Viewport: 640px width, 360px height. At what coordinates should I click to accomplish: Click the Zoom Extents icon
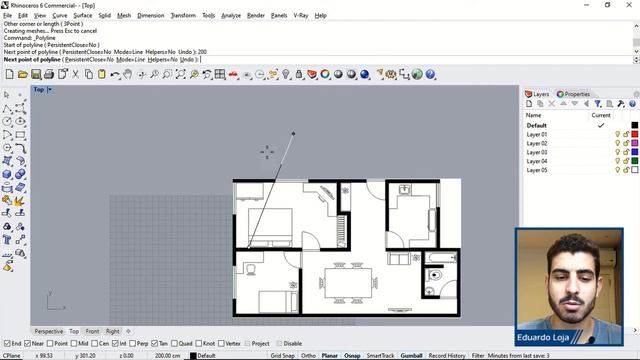pyautogui.click(x=180, y=74)
